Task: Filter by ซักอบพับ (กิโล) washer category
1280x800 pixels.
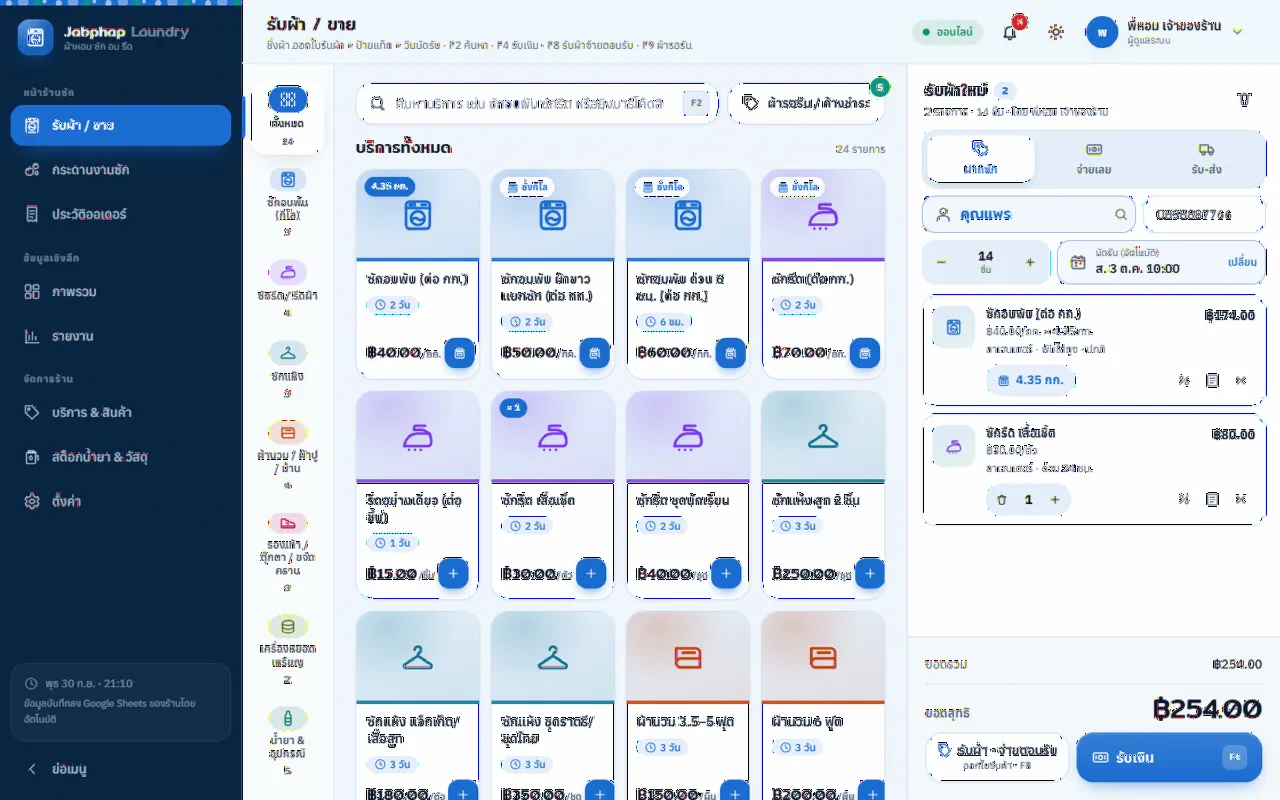Action: click(x=288, y=202)
